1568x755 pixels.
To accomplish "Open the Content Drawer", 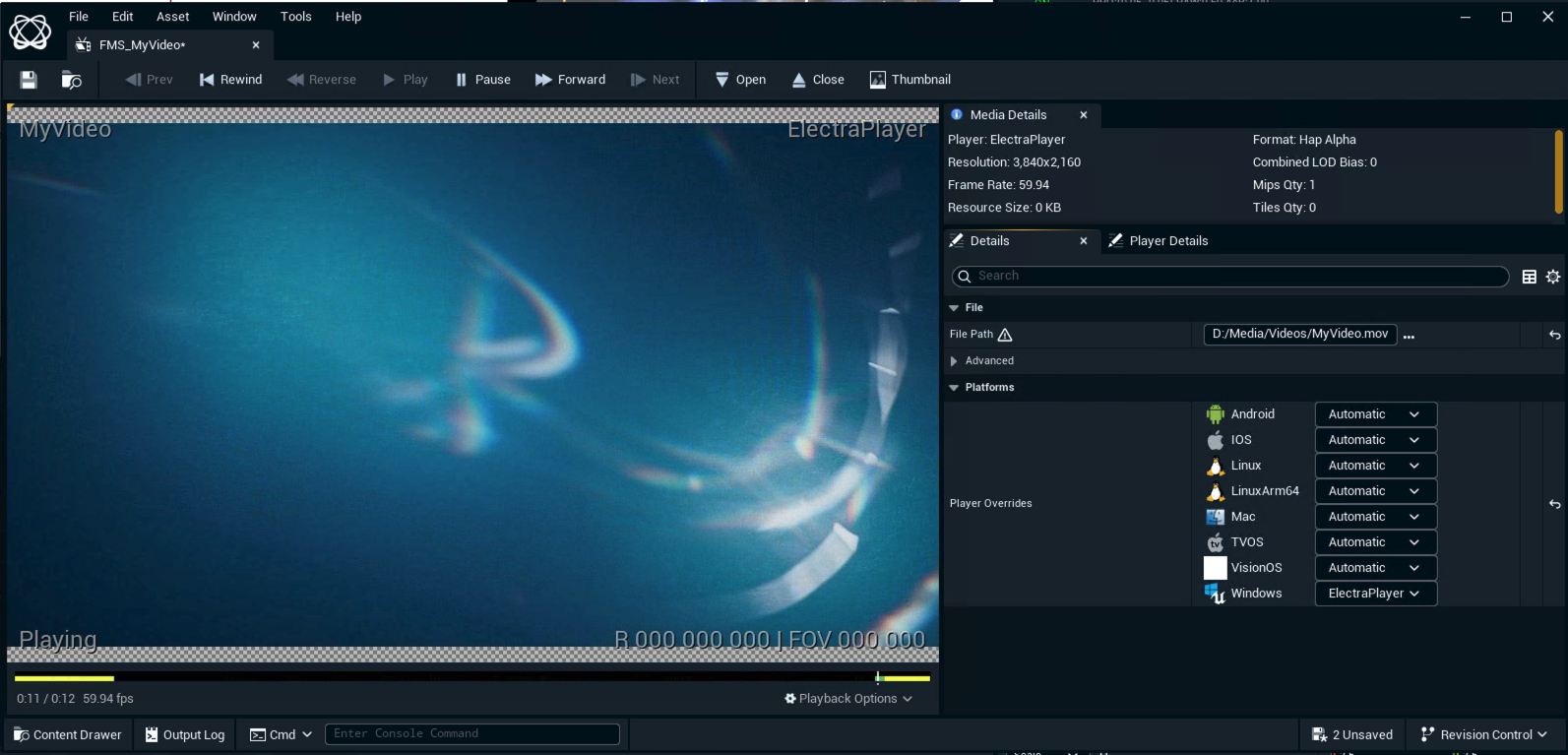I will pyautogui.click(x=68, y=735).
